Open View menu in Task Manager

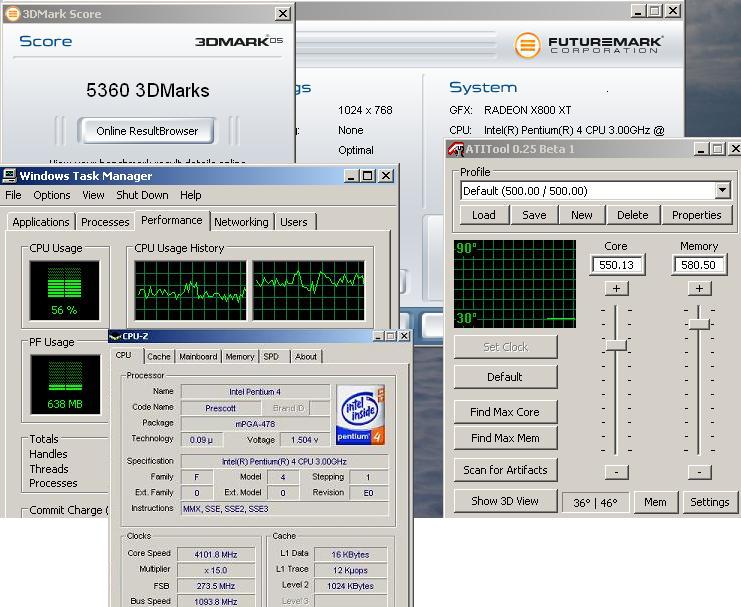pos(93,195)
